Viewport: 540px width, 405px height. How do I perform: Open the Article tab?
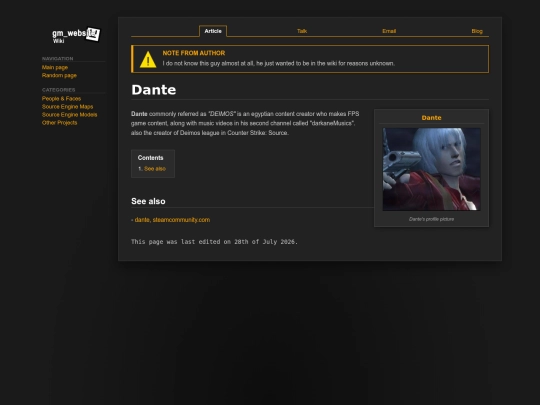coord(213,31)
